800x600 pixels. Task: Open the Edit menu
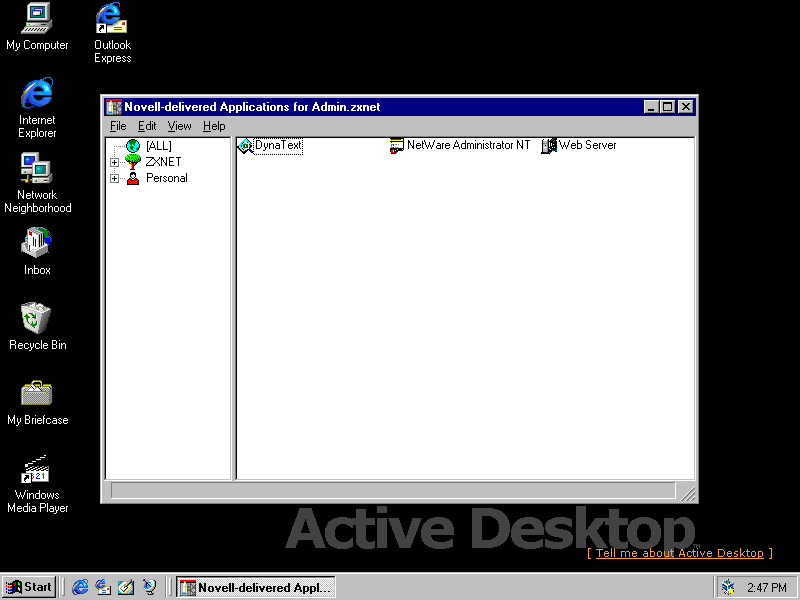coord(147,126)
